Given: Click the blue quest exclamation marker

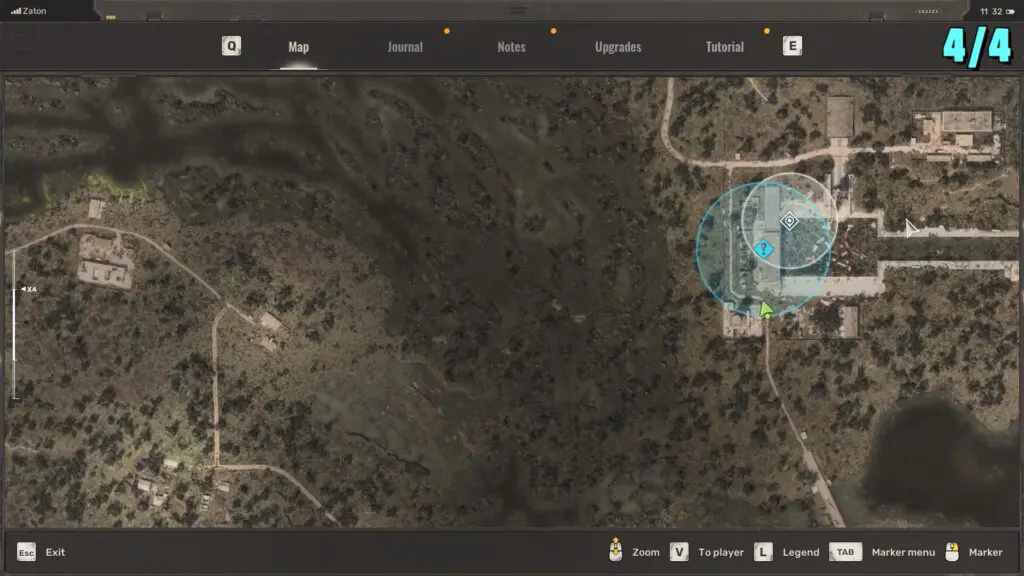Looking at the screenshot, I should [764, 249].
